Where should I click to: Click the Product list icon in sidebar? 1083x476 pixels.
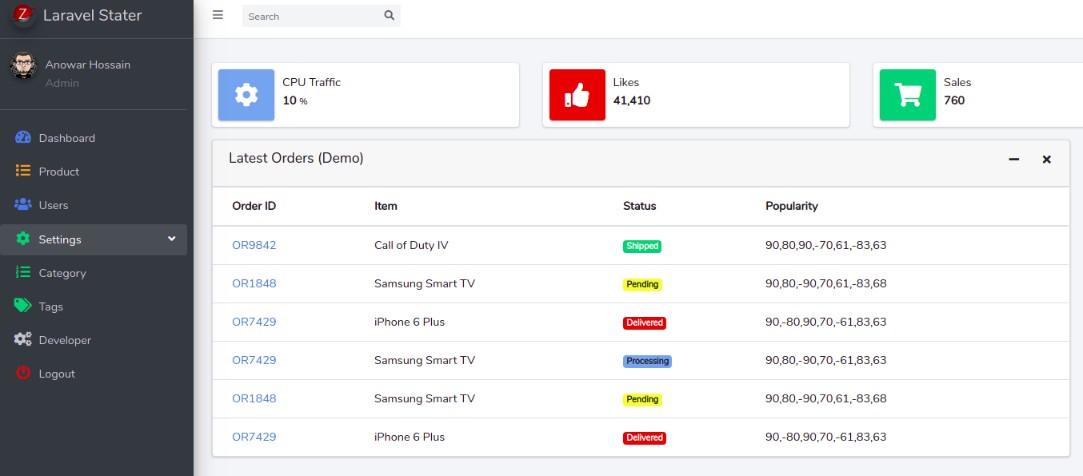pos(23,171)
